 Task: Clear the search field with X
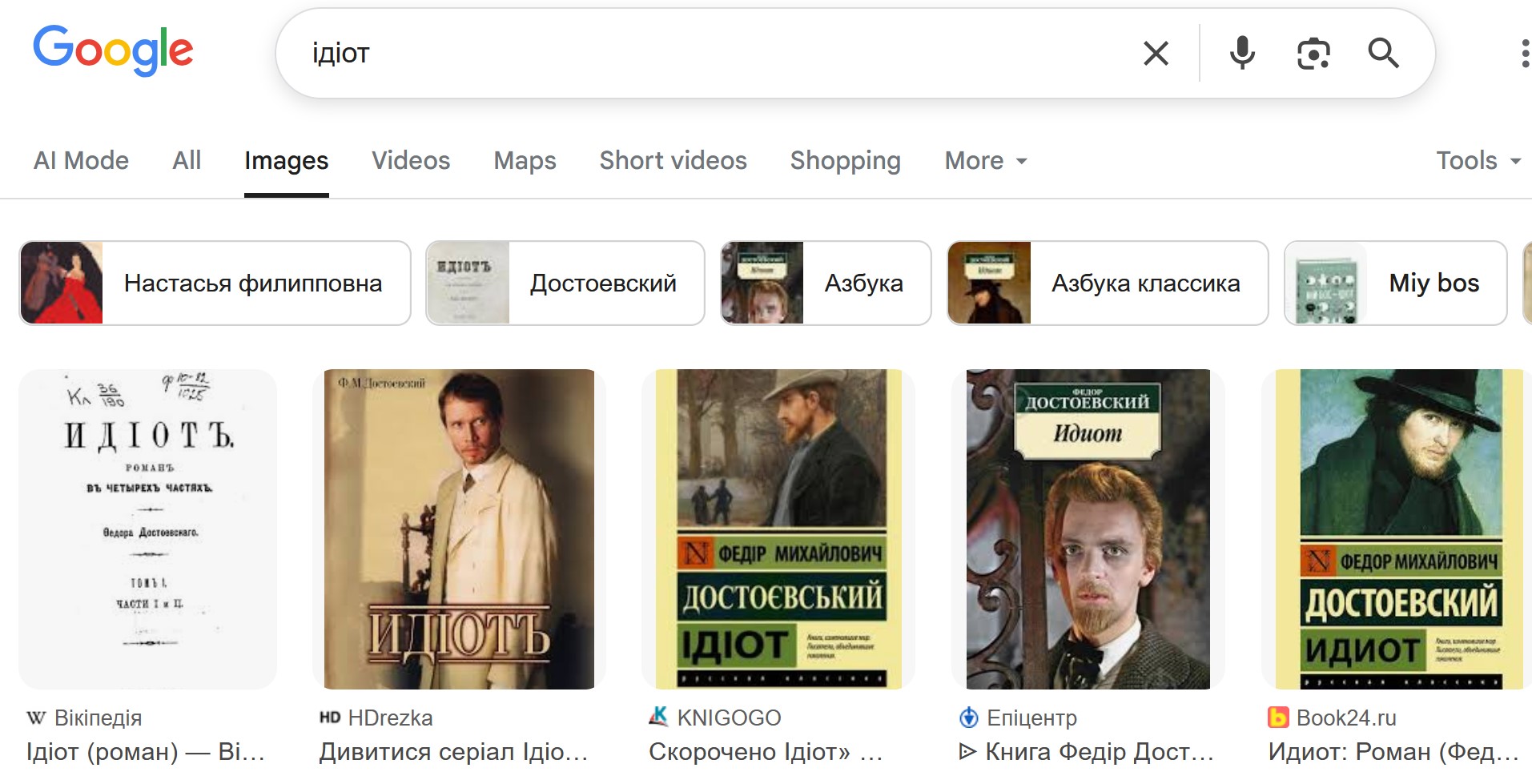pyautogui.click(x=1156, y=54)
